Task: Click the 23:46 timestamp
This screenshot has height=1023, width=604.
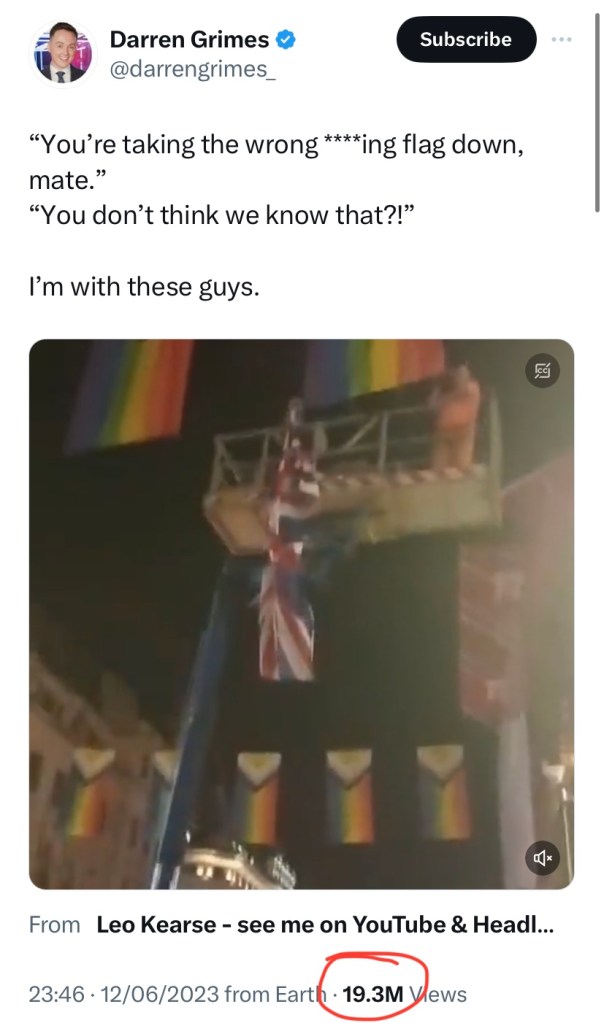Action: (x=56, y=994)
